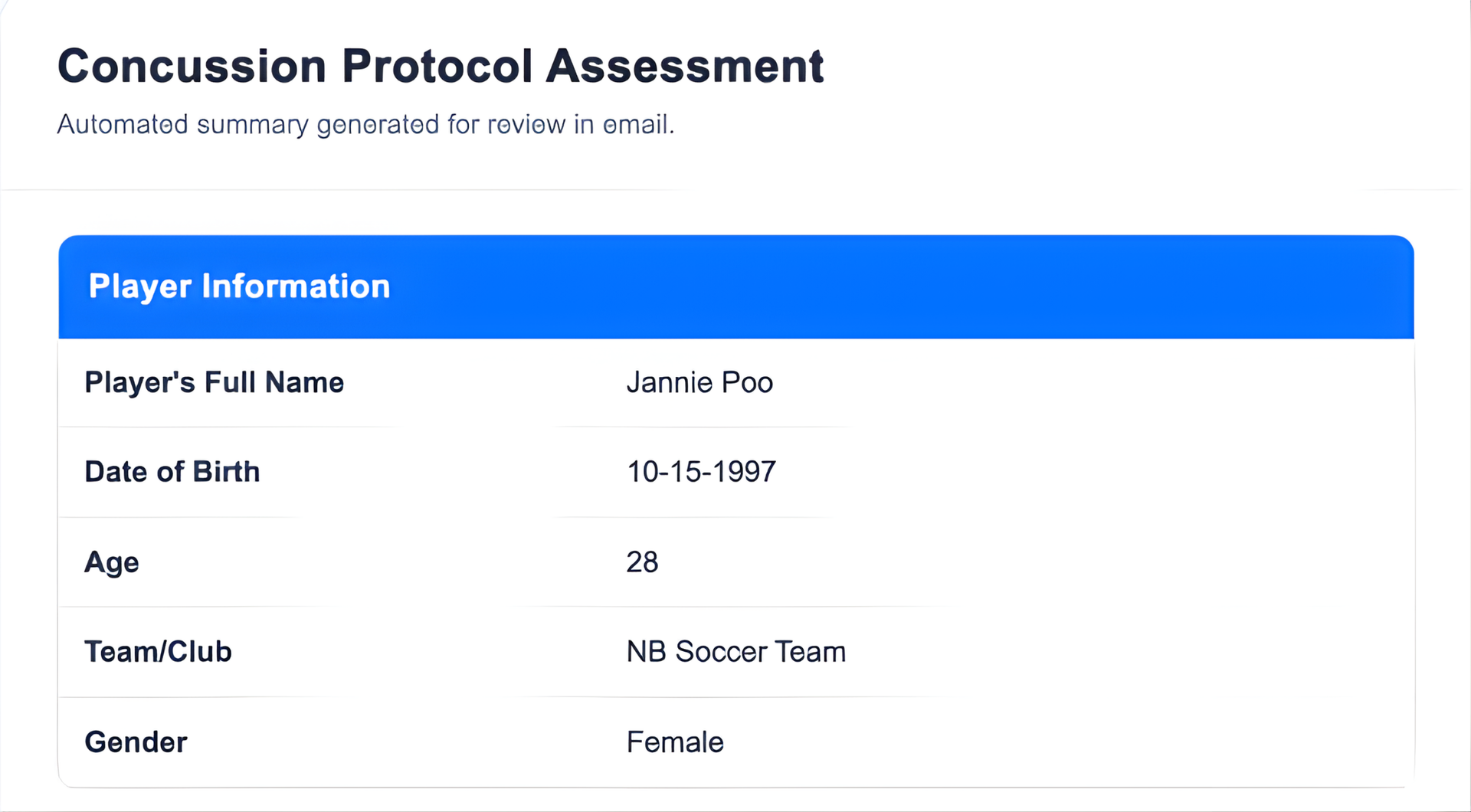Click the word "Concussion" in the title
Viewport: 1471px width, 812px height.
[x=192, y=66]
